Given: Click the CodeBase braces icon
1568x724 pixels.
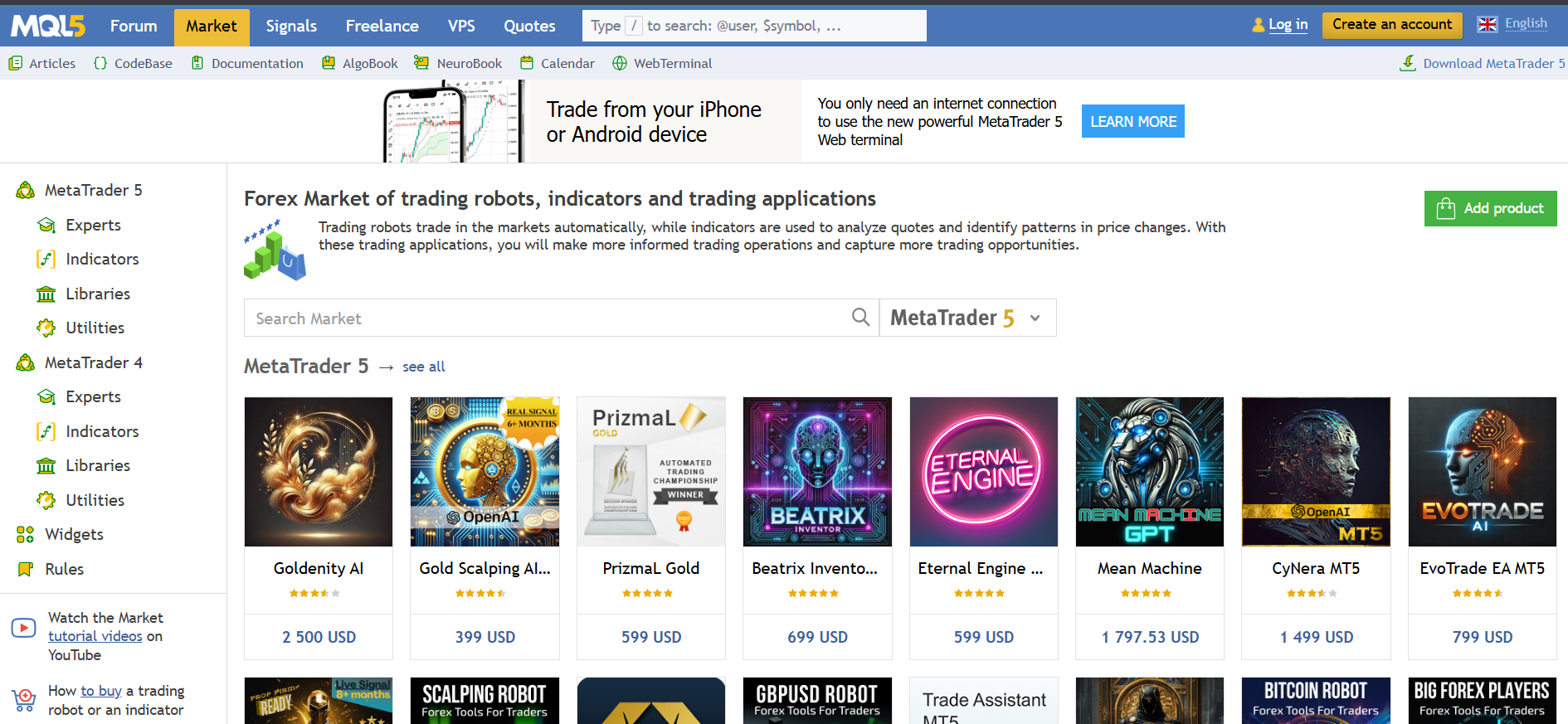Looking at the screenshot, I should [x=100, y=63].
